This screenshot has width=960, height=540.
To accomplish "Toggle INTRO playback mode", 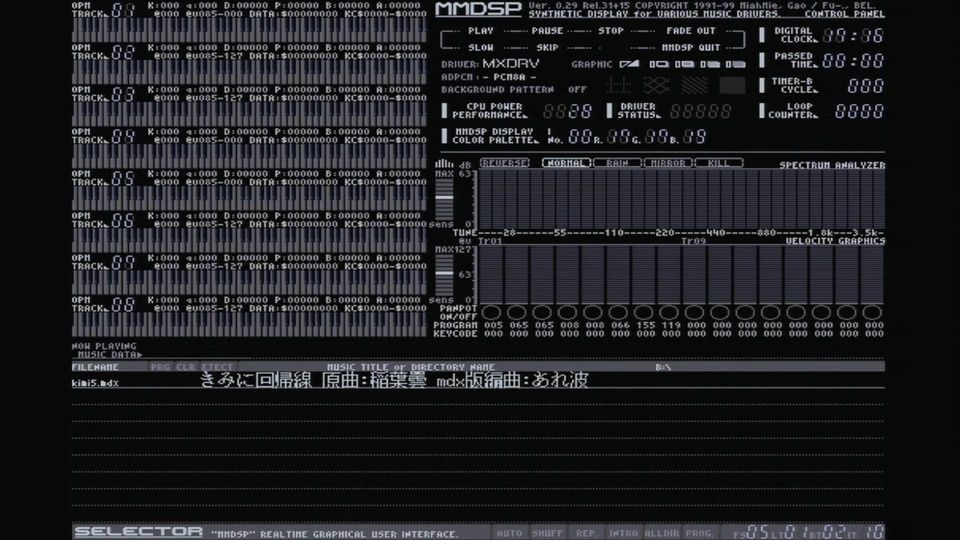I will [623, 533].
